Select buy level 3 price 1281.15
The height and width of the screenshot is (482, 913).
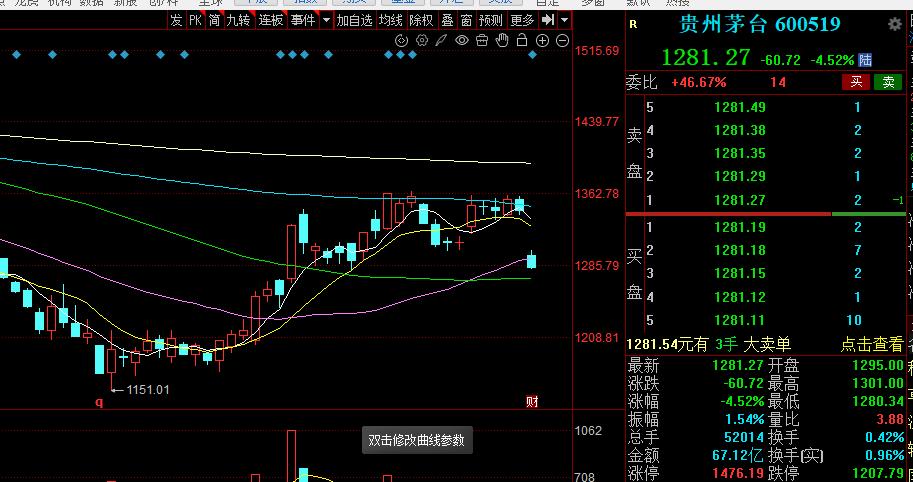[740, 274]
